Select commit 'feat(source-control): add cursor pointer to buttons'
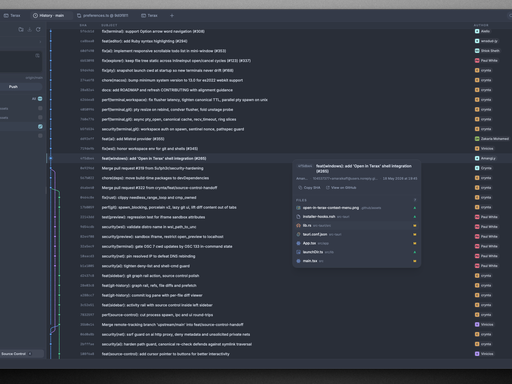Screen dimensions: 512x384 279,354
